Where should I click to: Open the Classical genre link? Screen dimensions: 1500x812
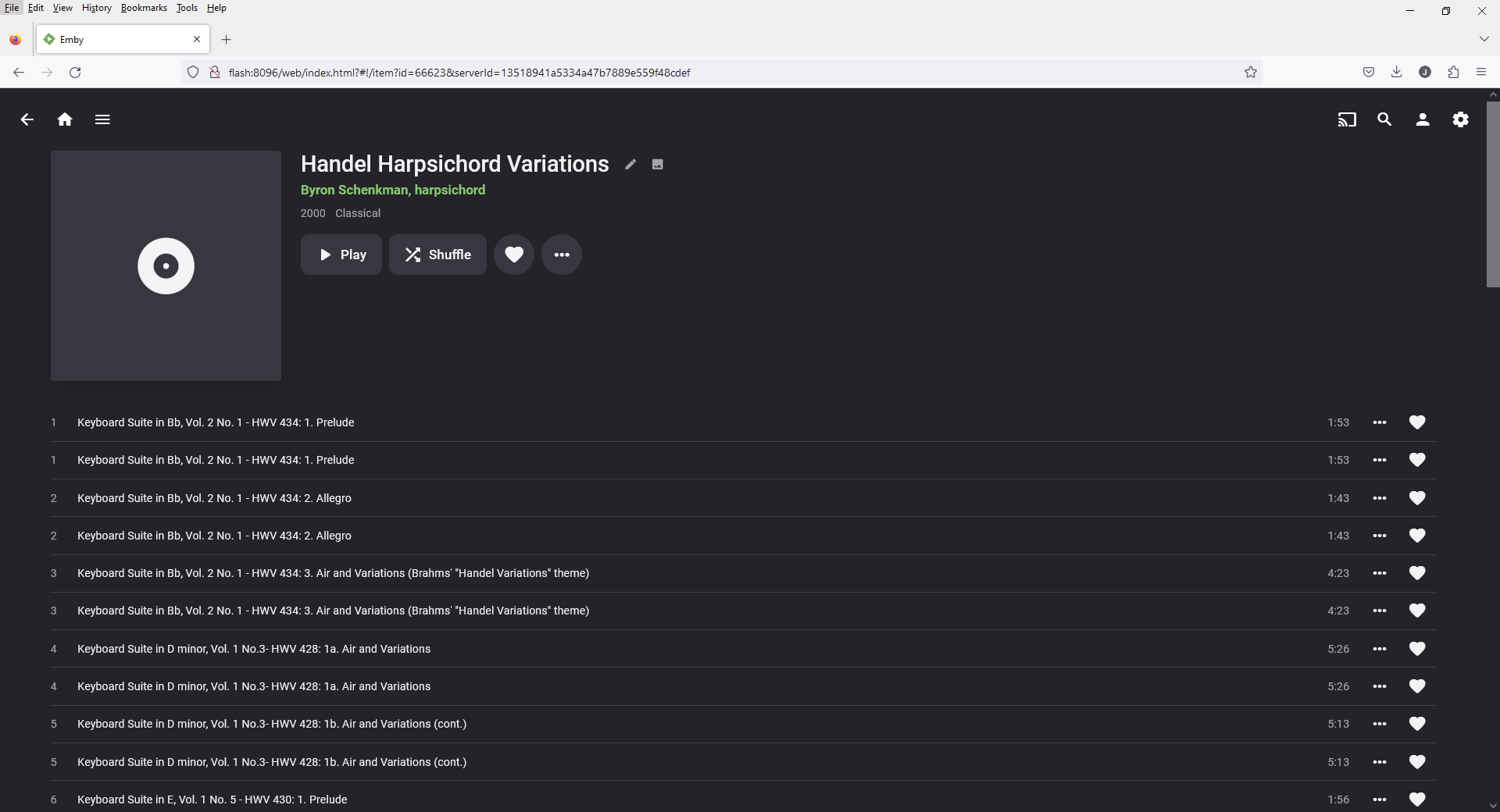(x=358, y=213)
